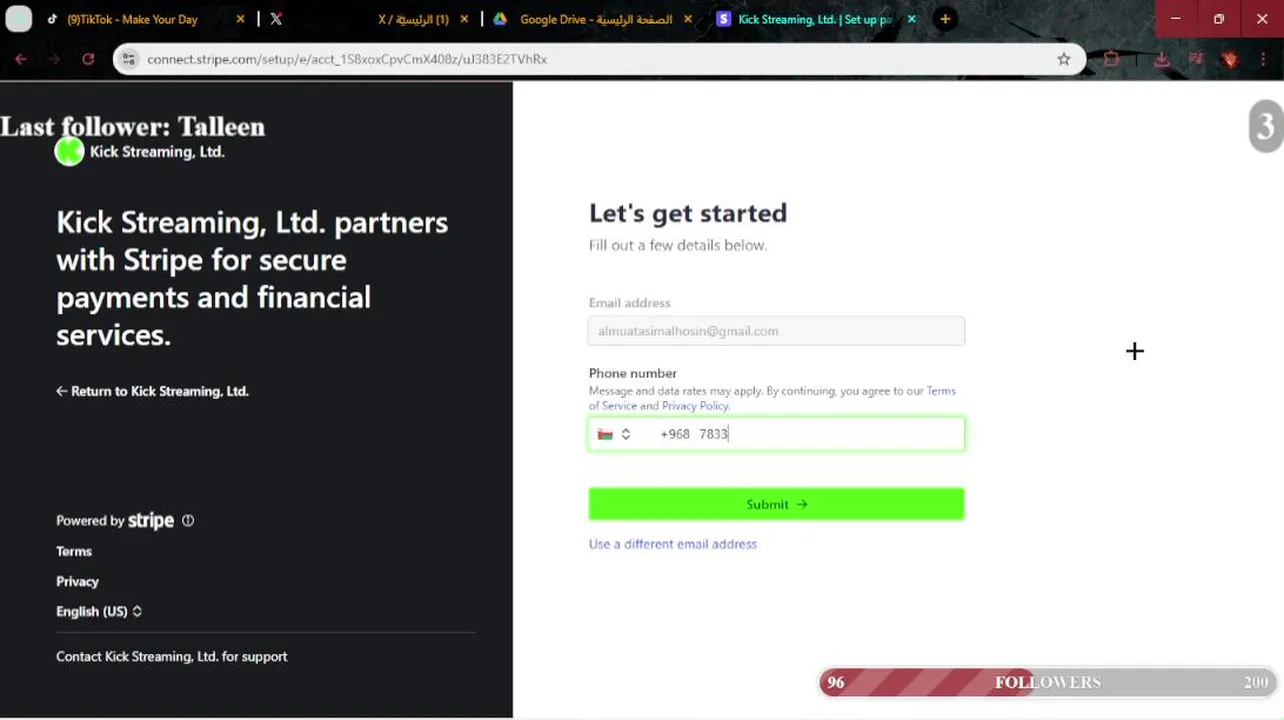Open Terms of Service link under Phone number
The width and height of the screenshot is (1284, 720).
[x=772, y=398]
